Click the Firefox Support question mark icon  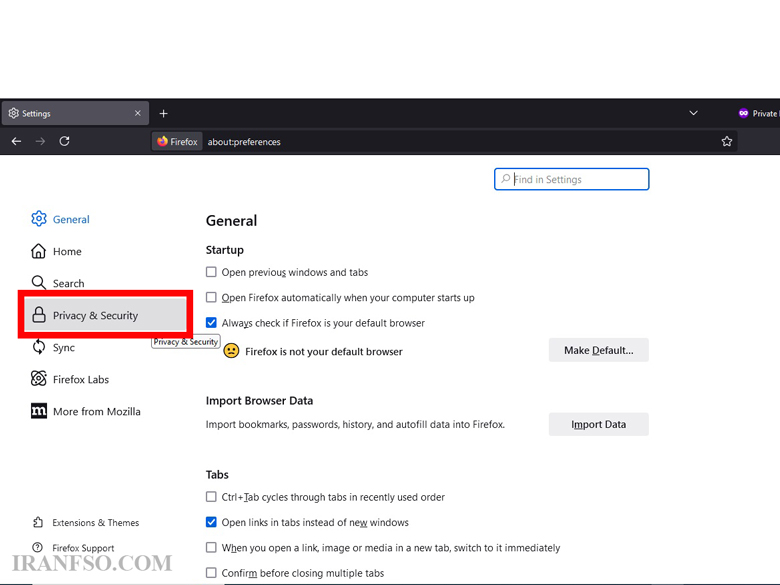(x=37, y=548)
